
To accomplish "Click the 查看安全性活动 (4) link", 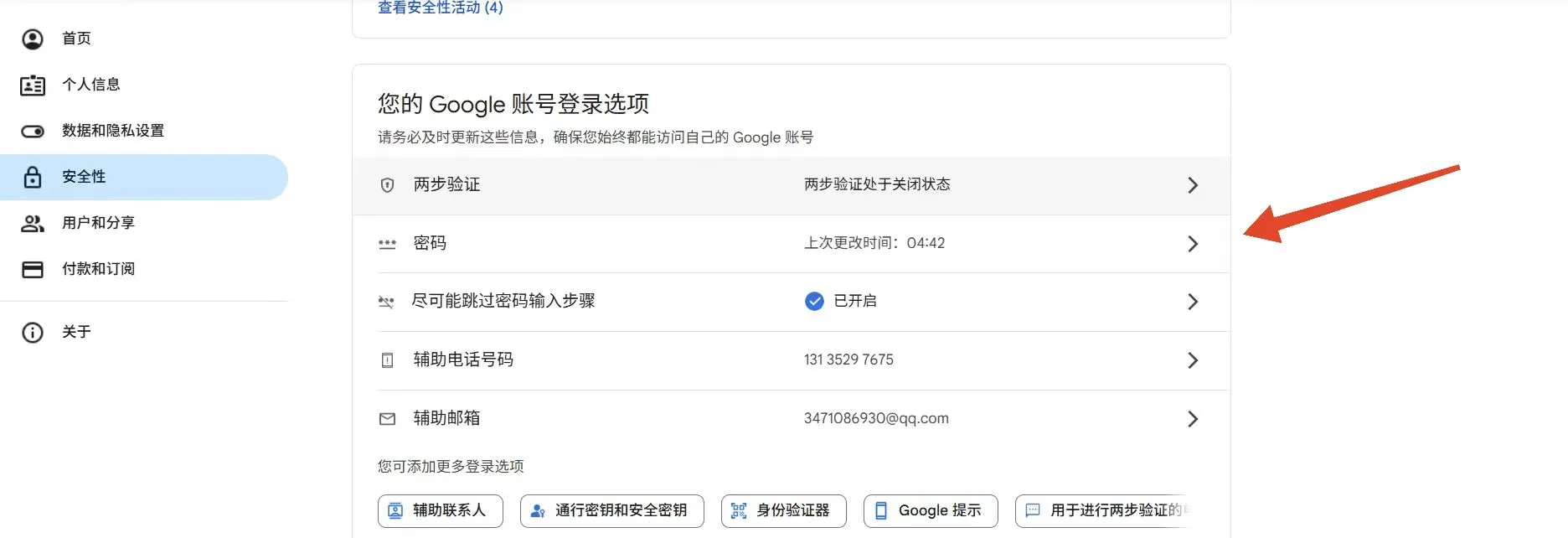I will [441, 8].
